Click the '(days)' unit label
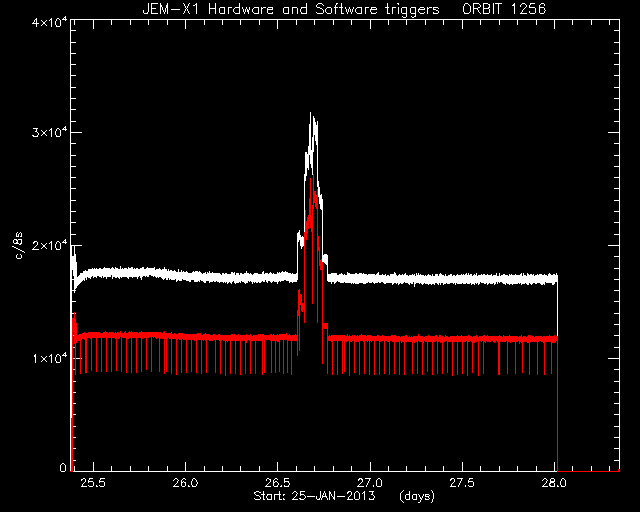 (417, 496)
